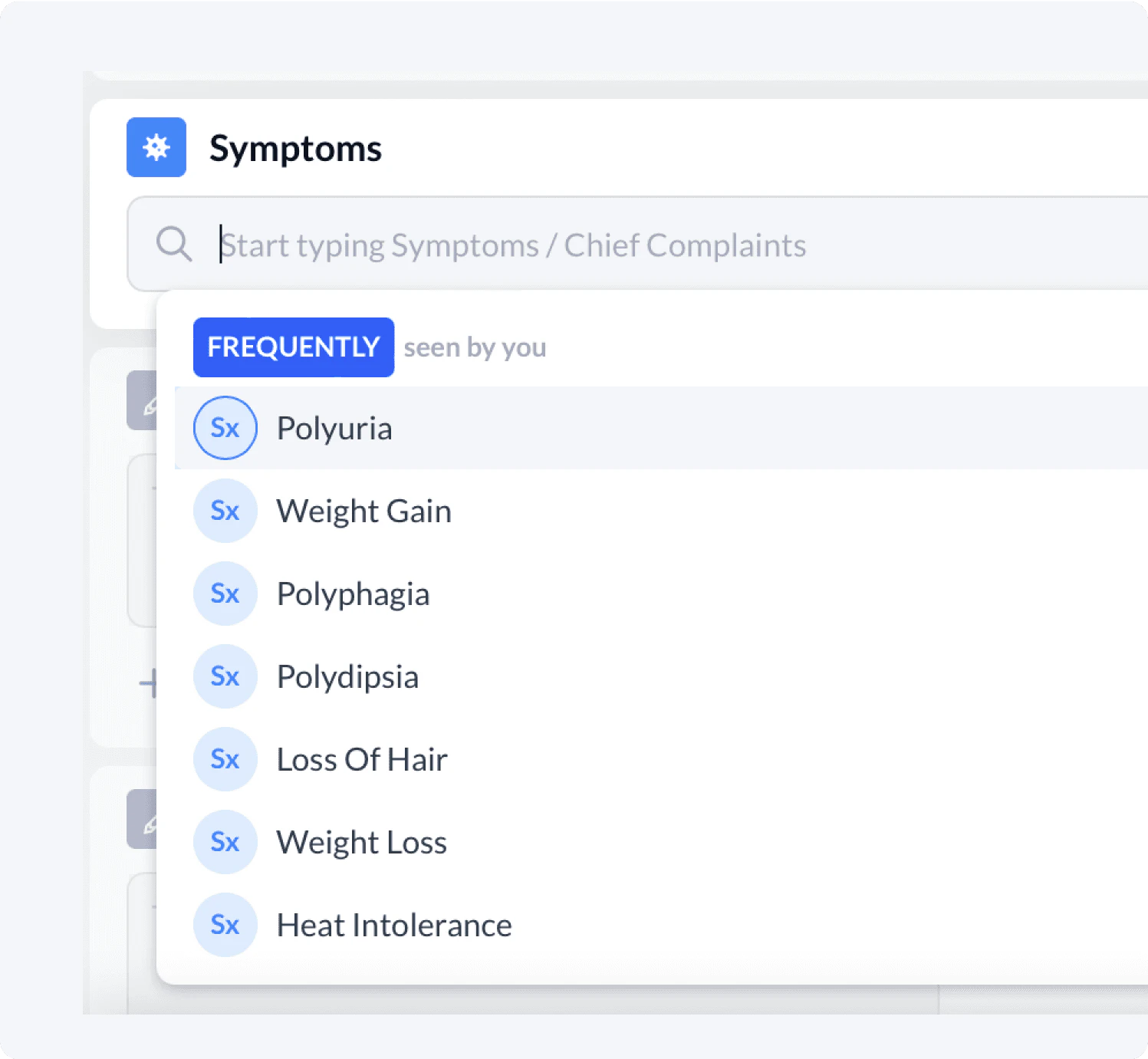
Task: Click the Sx icon next to Polydipsia
Action: pos(225,676)
